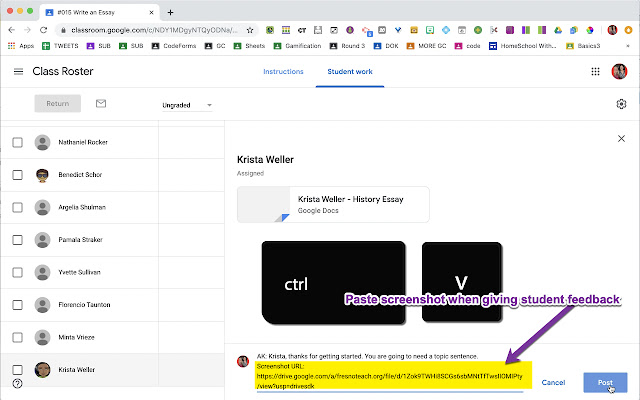640x400 pixels.
Task: Switch to the Instructions tab
Action: click(x=283, y=72)
